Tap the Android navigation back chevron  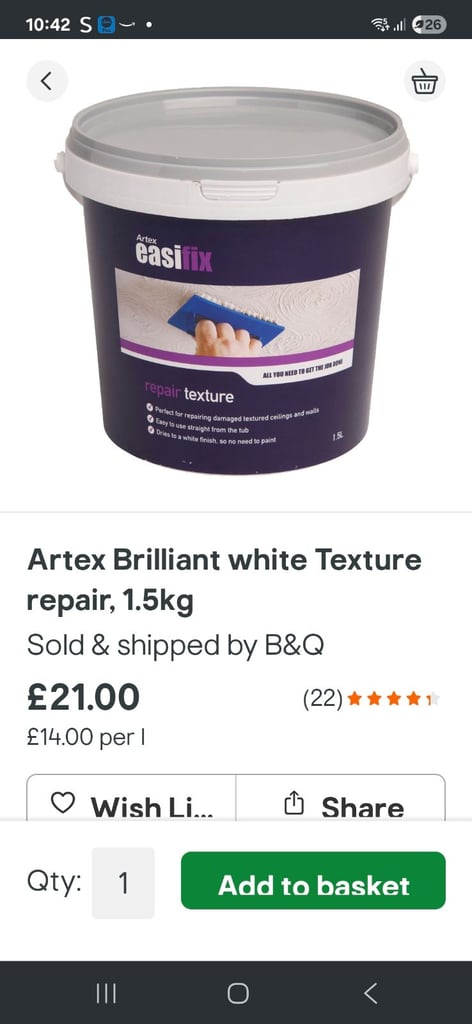370,993
